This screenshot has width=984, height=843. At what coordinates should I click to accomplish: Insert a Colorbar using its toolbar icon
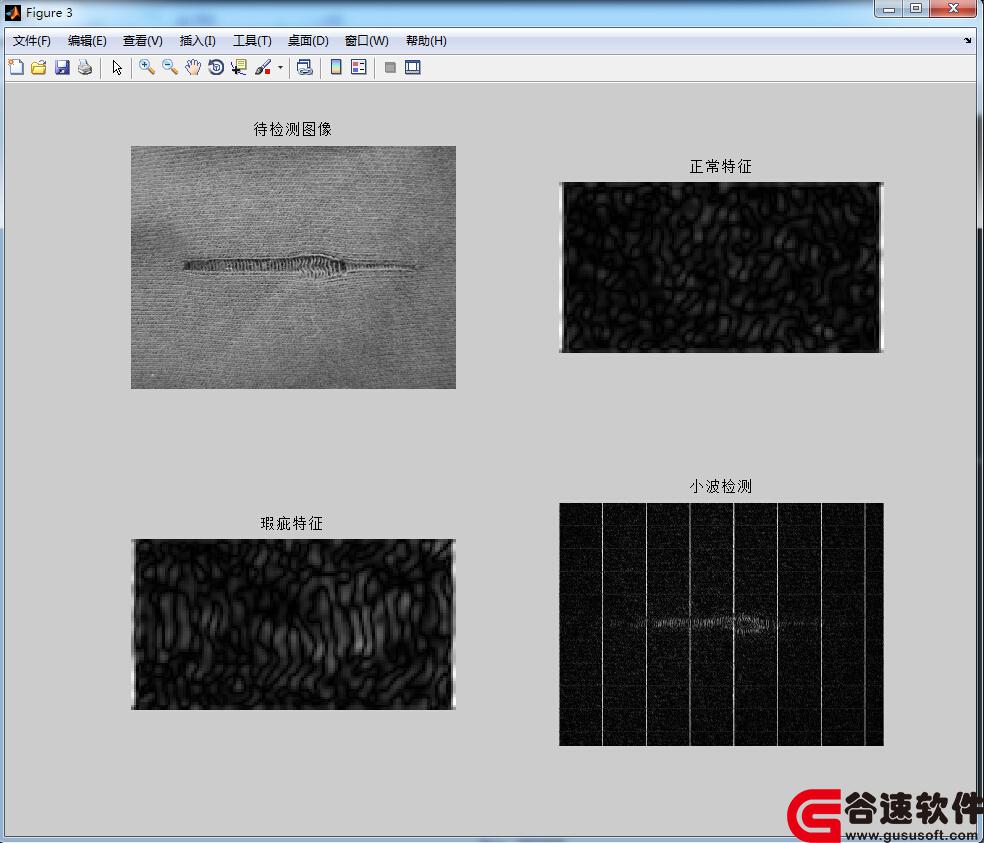(336, 67)
